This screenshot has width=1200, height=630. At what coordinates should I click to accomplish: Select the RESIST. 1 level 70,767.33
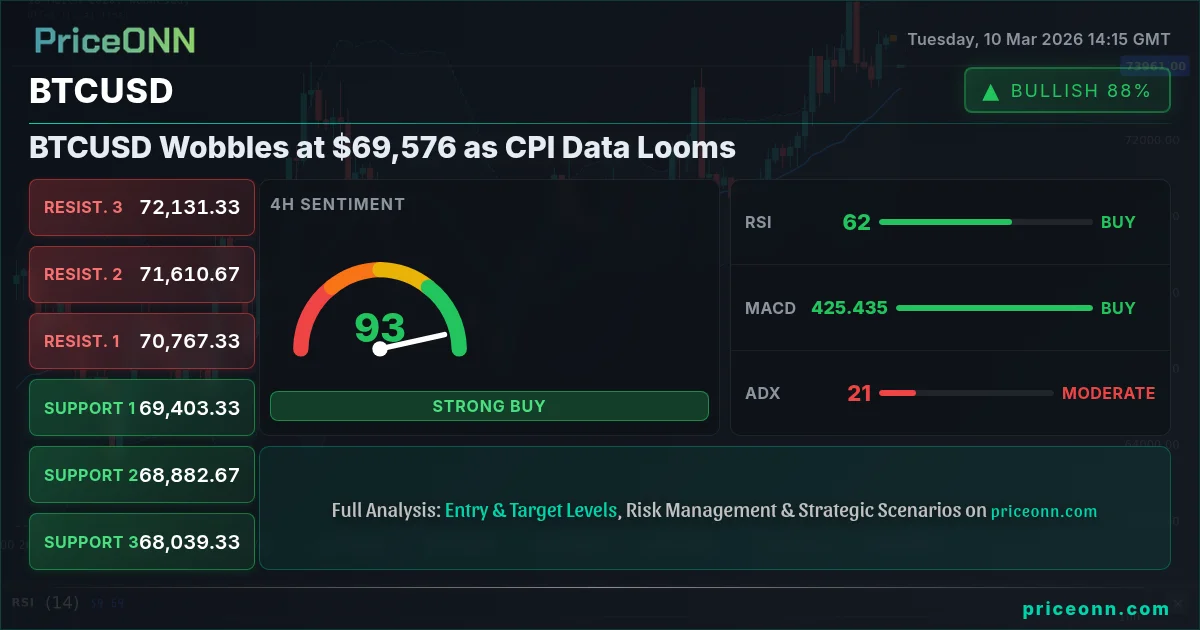pyautogui.click(x=142, y=341)
